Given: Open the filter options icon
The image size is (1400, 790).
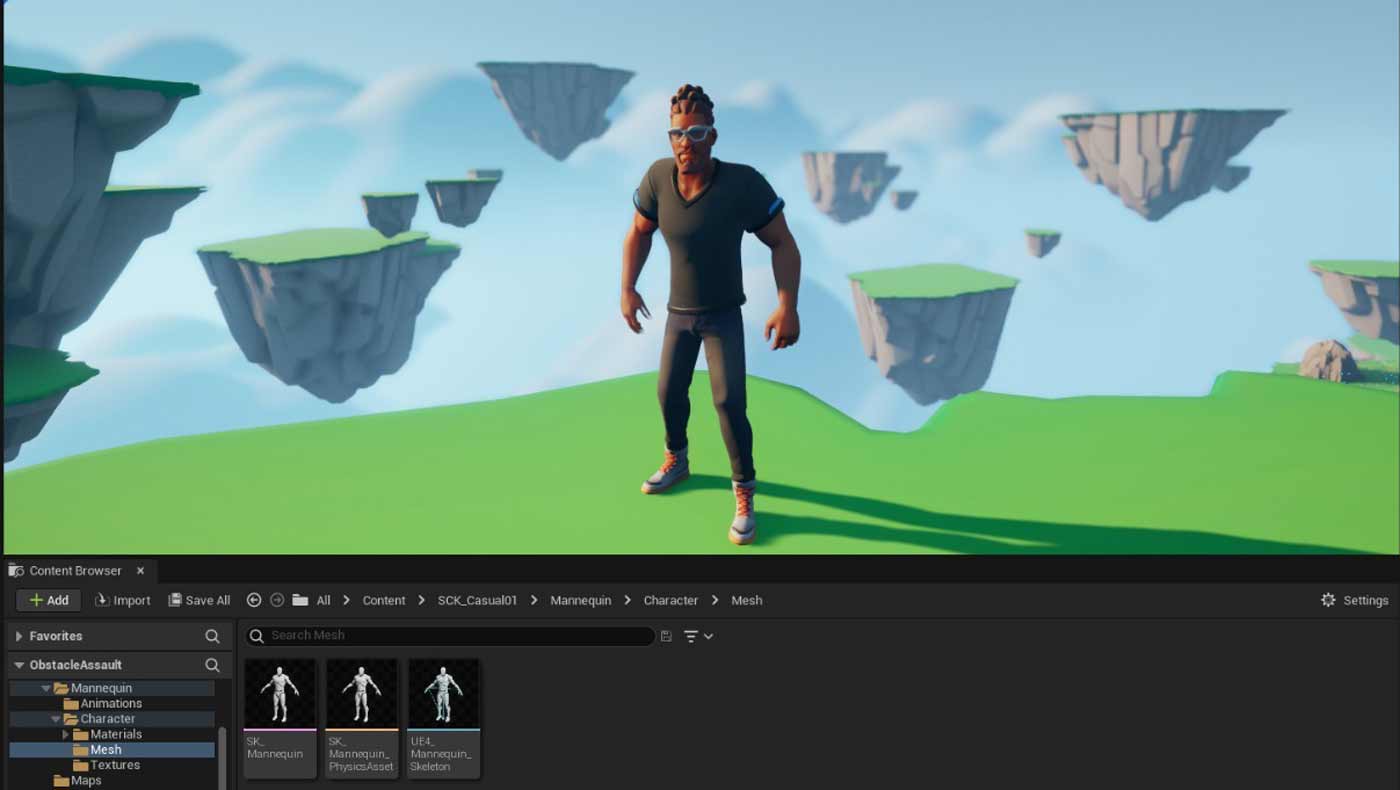Looking at the screenshot, I should point(697,636).
